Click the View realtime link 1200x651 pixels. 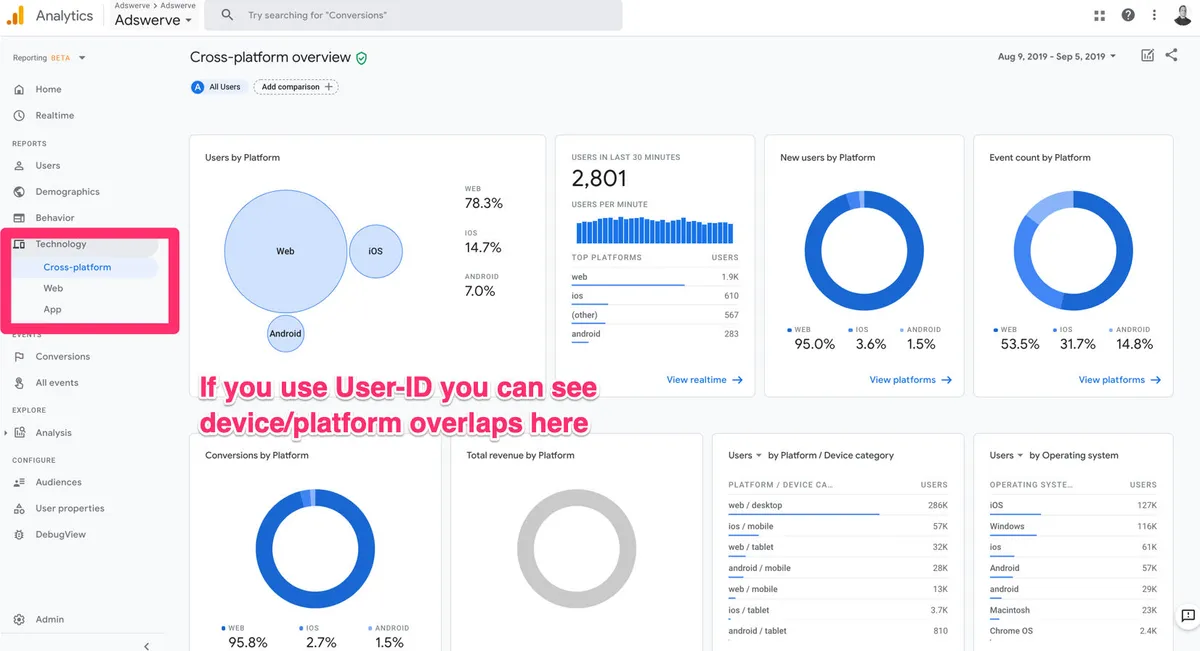[x=704, y=380]
